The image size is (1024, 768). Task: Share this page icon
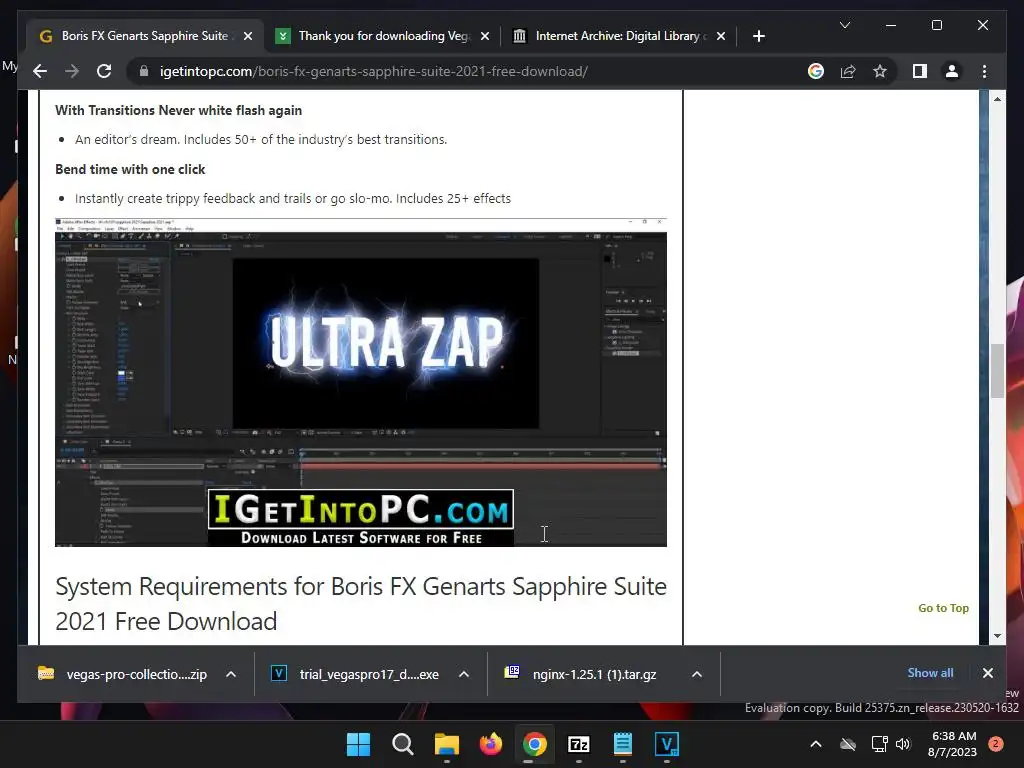(848, 71)
